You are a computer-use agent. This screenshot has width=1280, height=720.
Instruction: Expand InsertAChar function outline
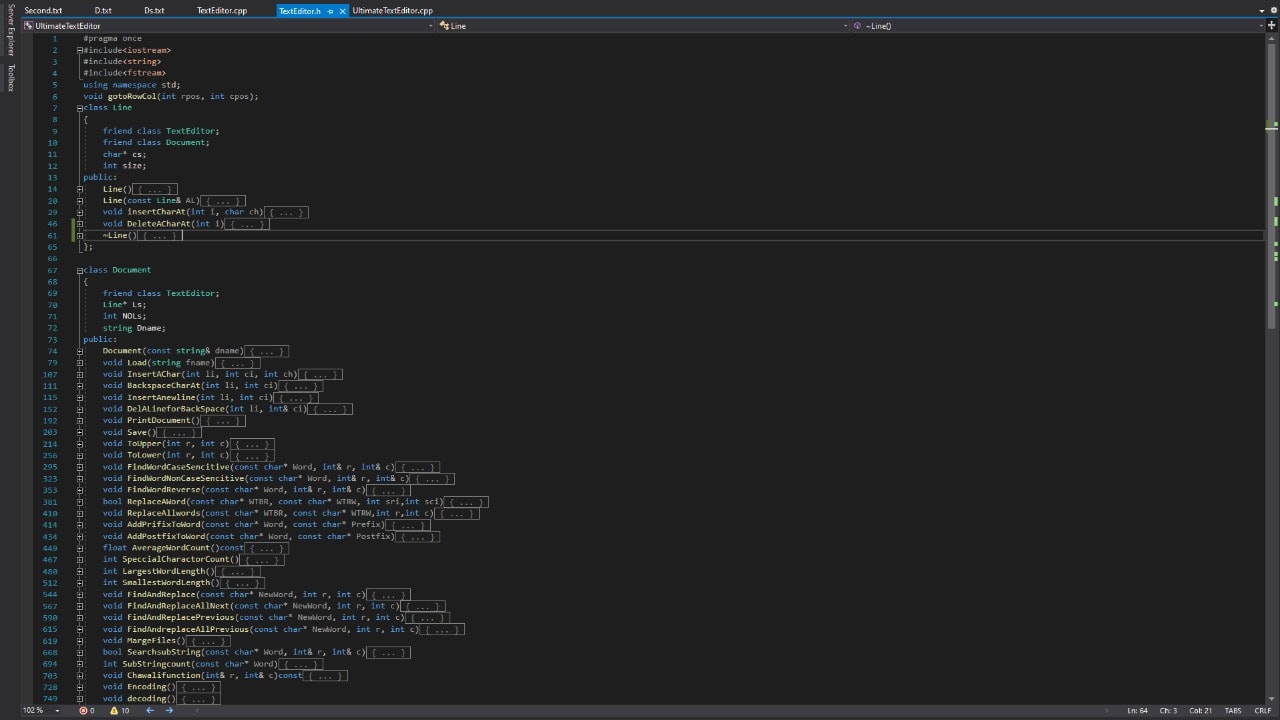(x=80, y=375)
